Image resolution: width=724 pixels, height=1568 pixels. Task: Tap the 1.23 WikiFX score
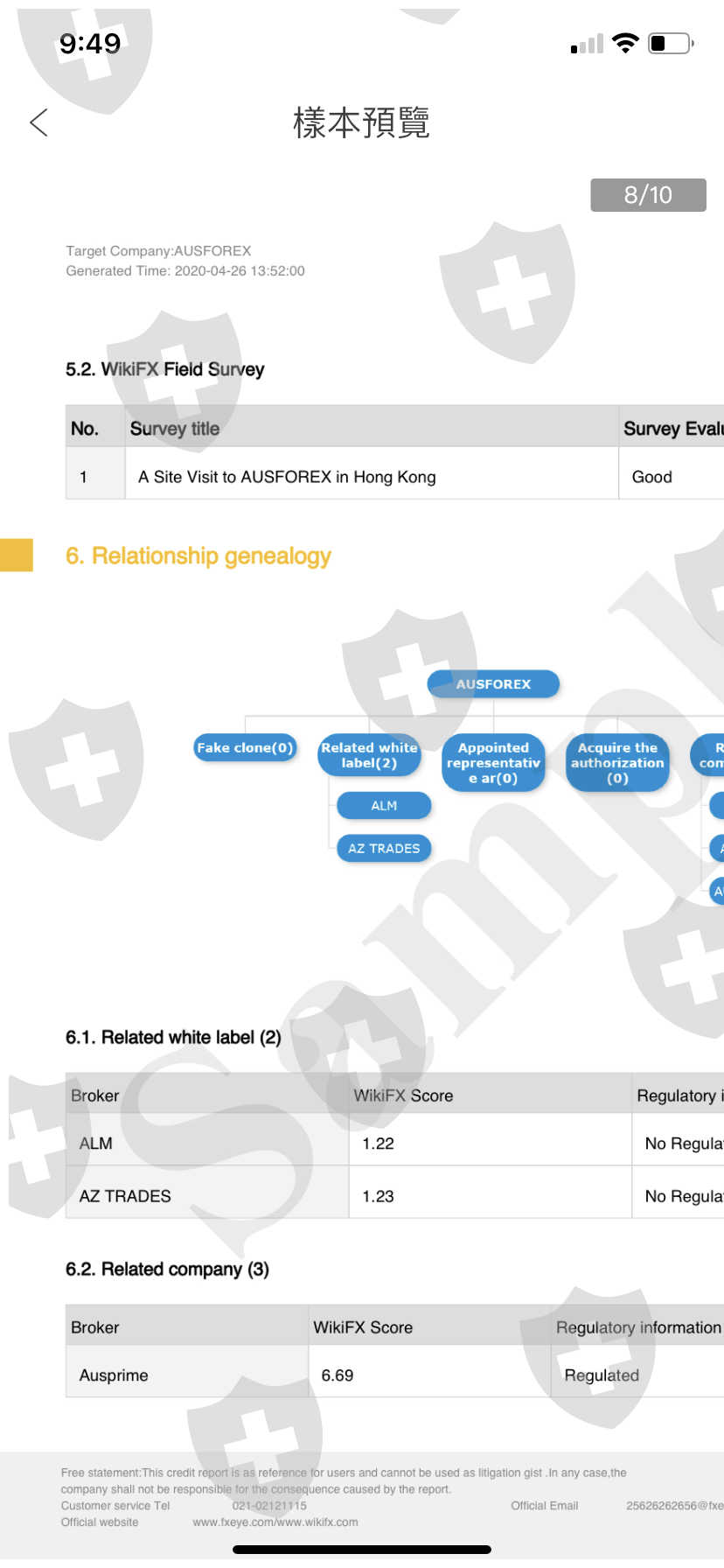pyautogui.click(x=379, y=1196)
